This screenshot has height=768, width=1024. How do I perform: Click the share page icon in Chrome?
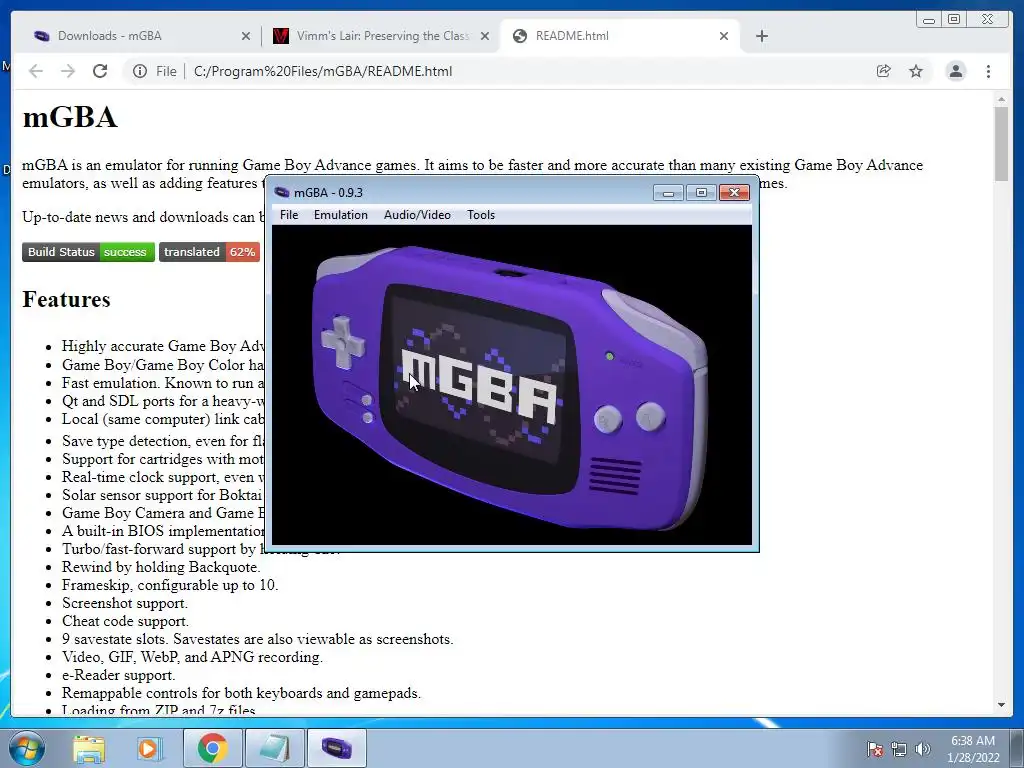pyautogui.click(x=884, y=71)
